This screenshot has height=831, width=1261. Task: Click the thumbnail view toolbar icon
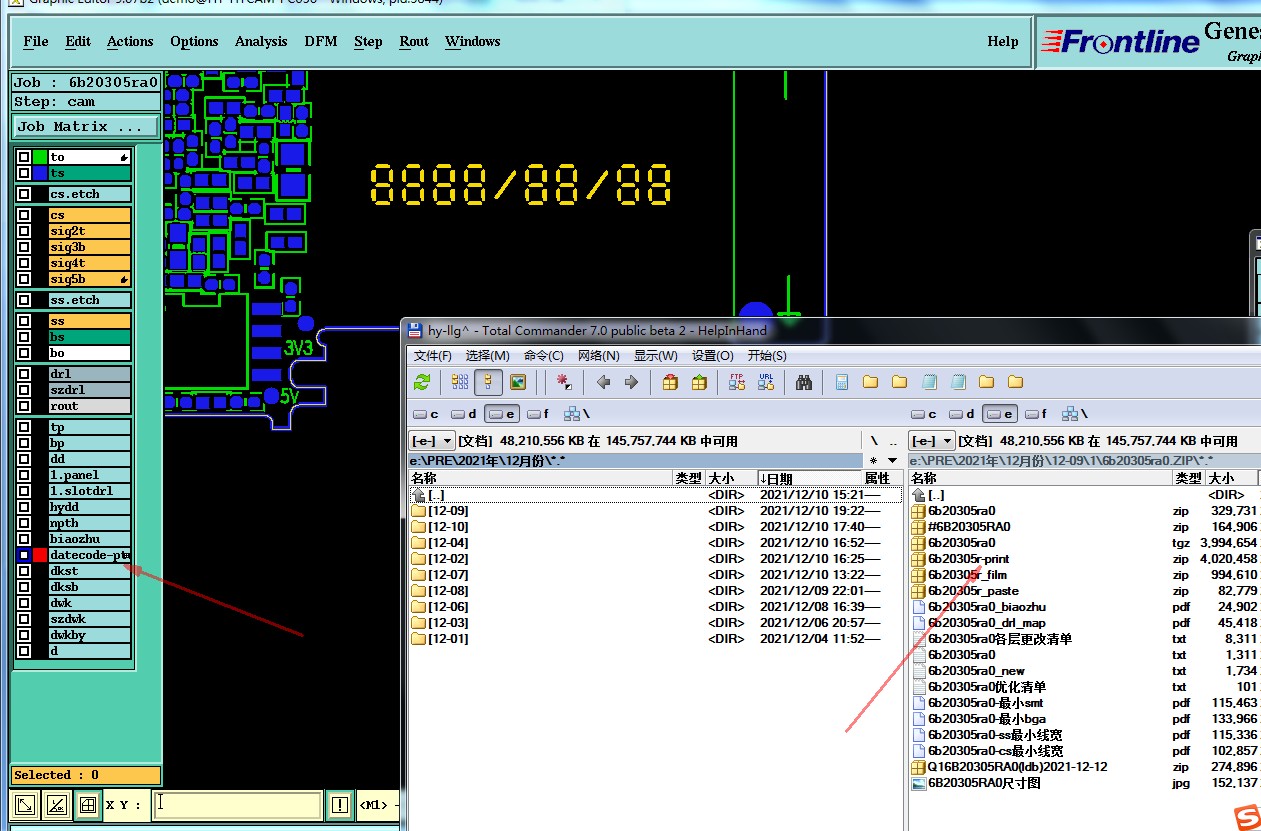pos(517,382)
